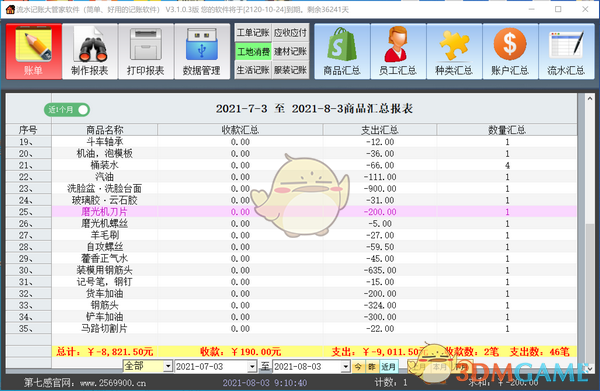Open 账户汇总 dollar coin icon
The height and width of the screenshot is (391, 600).
pos(510,51)
